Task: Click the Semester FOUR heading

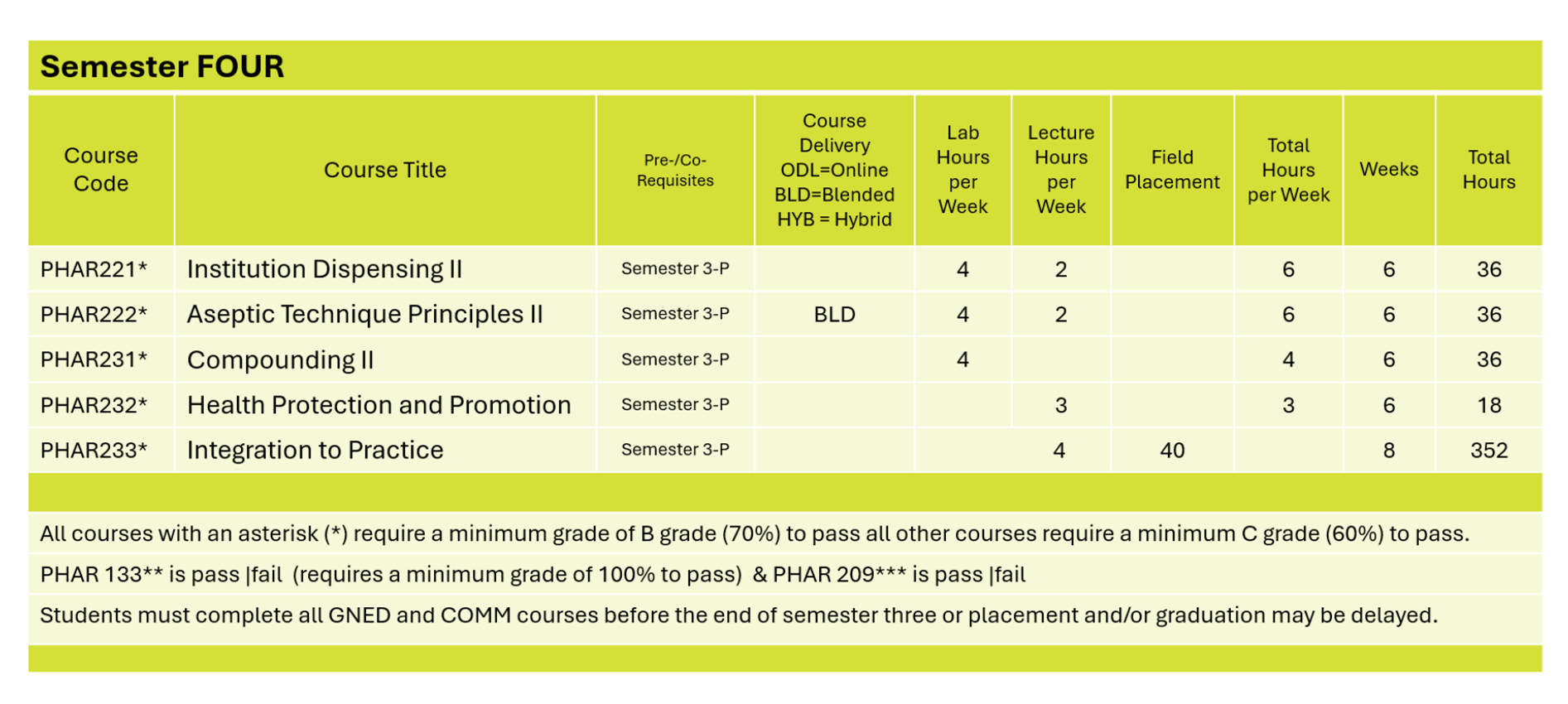Action: pyautogui.click(x=162, y=66)
